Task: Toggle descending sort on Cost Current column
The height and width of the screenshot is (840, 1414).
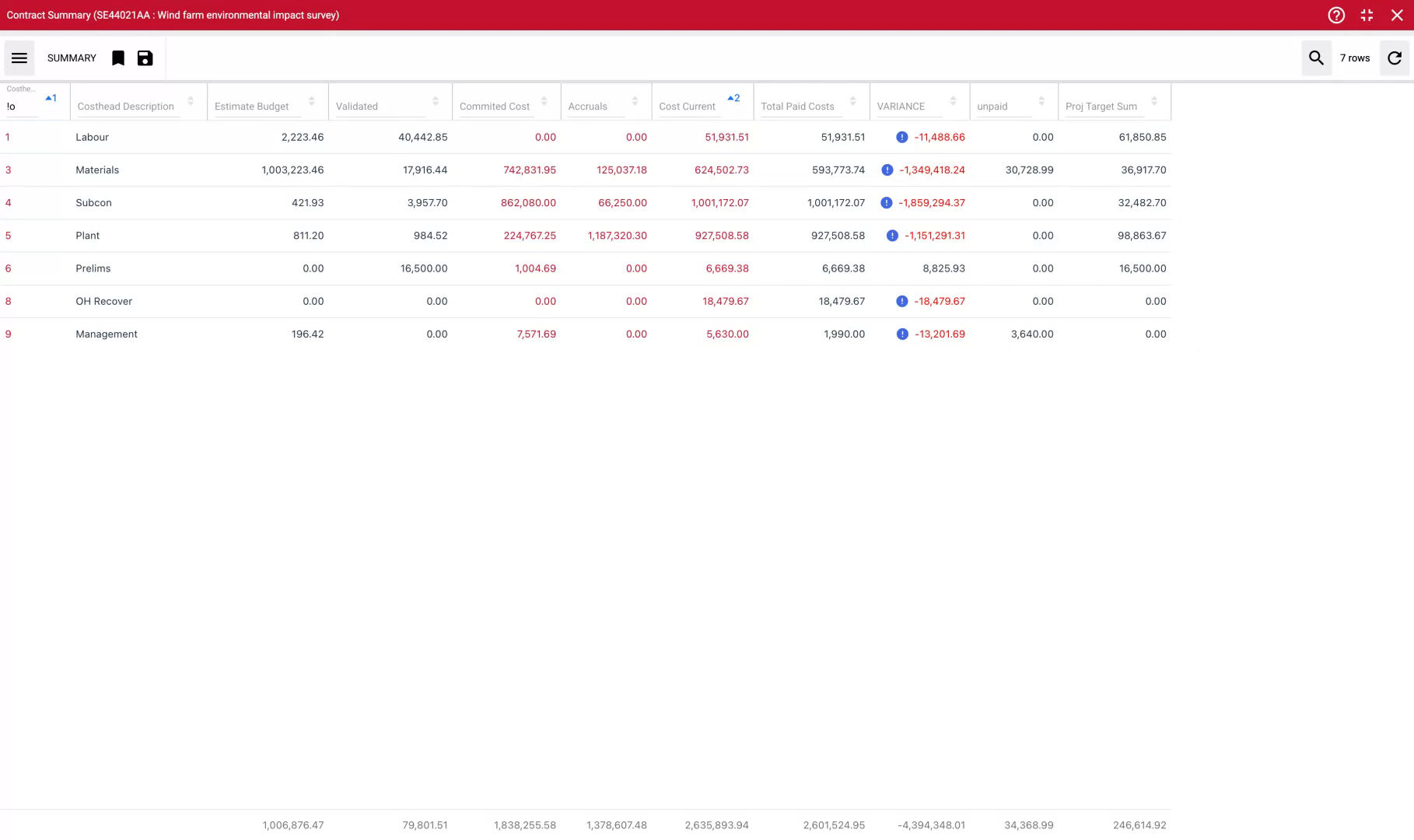Action: point(732,98)
